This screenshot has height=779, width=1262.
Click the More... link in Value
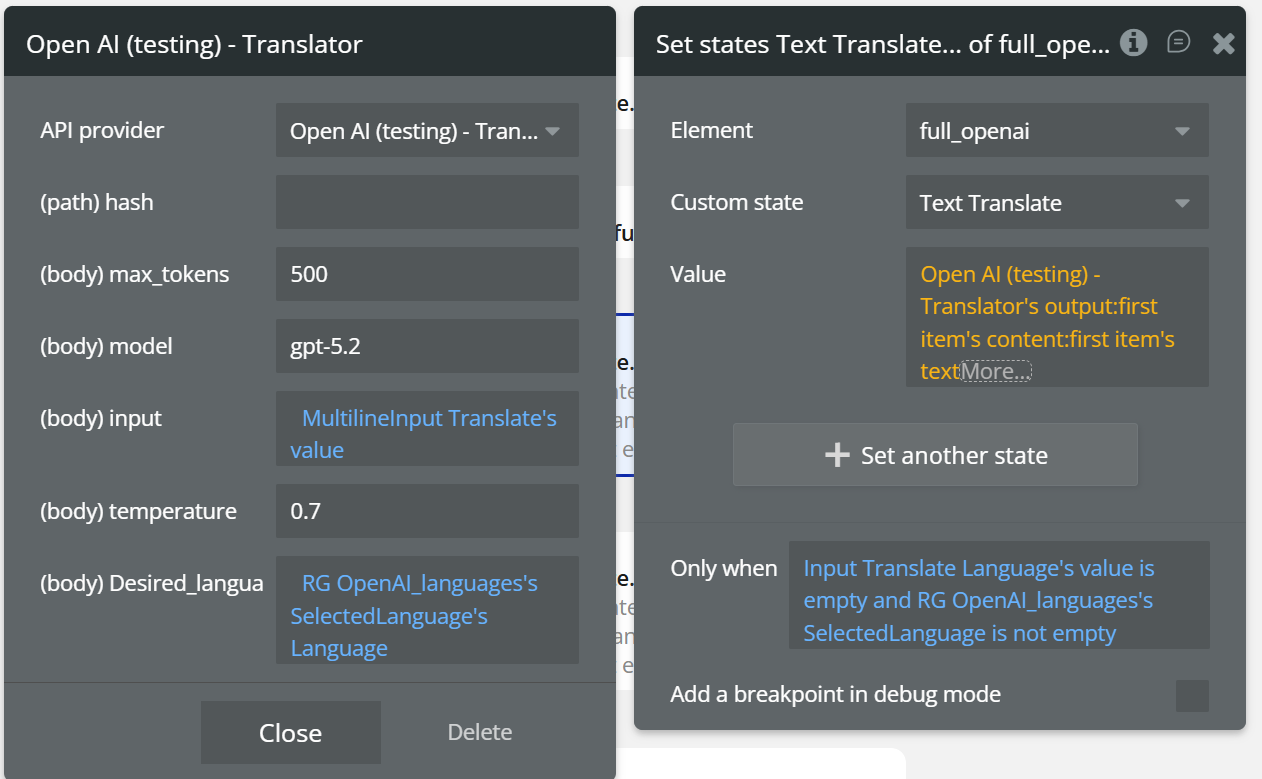(996, 372)
